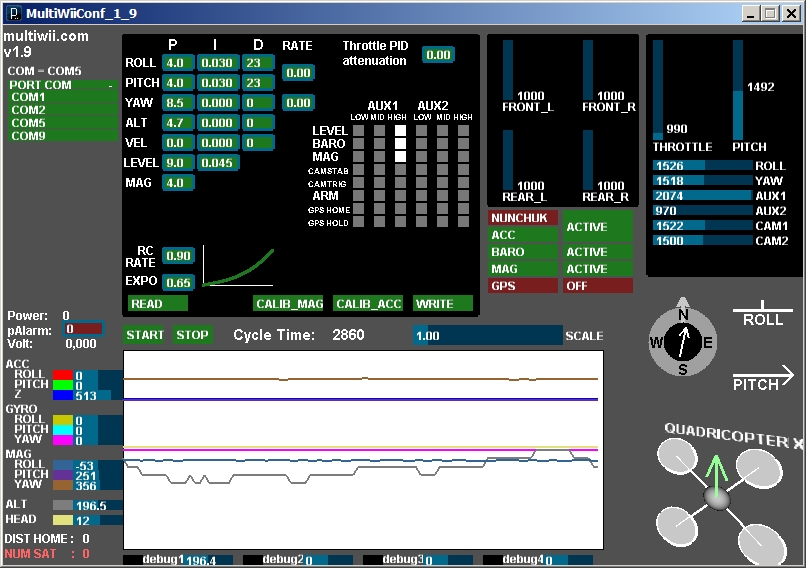The width and height of the screenshot is (806, 568).
Task: Select COM1 port
Action: pyautogui.click(x=64, y=97)
